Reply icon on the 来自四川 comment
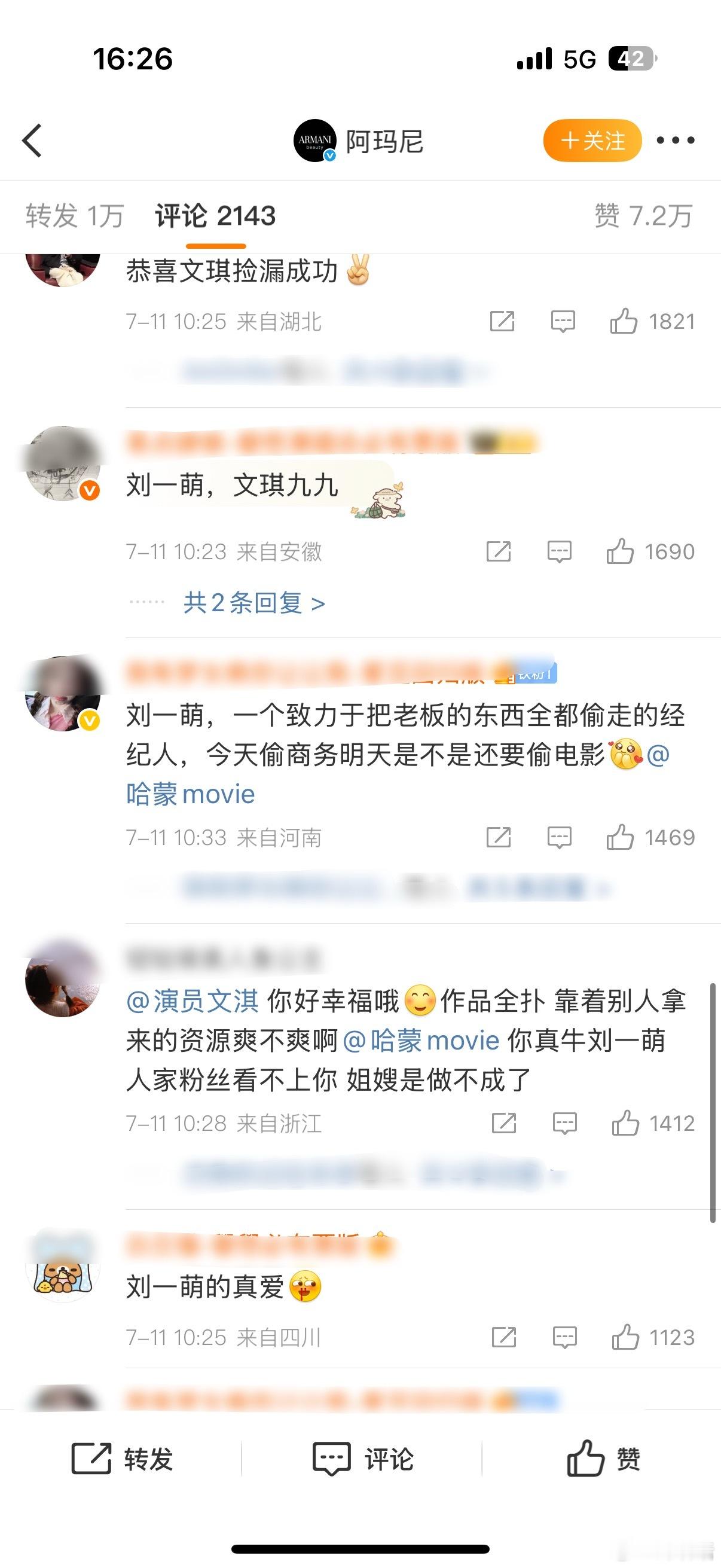The image size is (721, 1568). [564, 1337]
